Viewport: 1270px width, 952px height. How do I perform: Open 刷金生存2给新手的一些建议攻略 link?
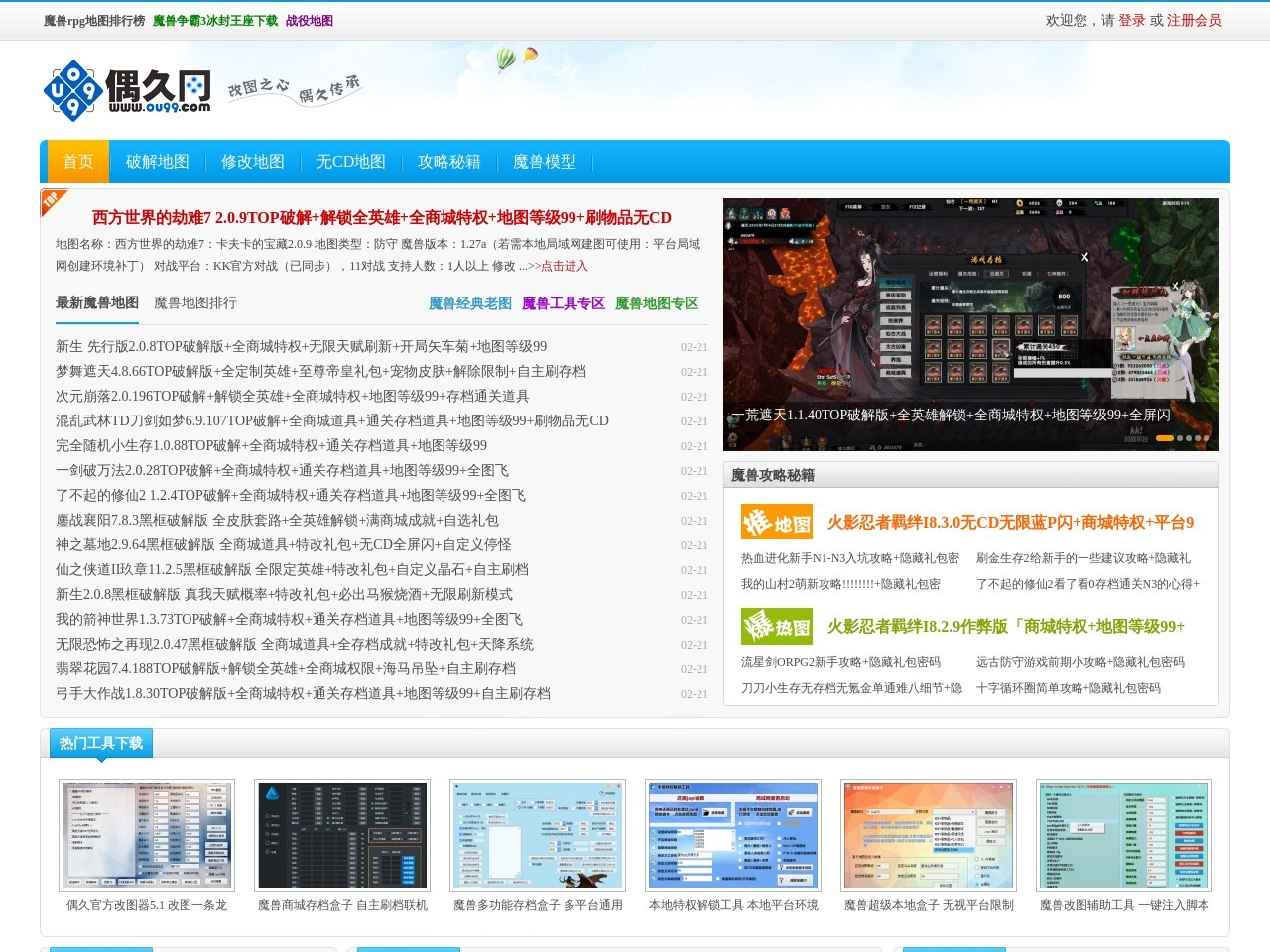[1083, 558]
